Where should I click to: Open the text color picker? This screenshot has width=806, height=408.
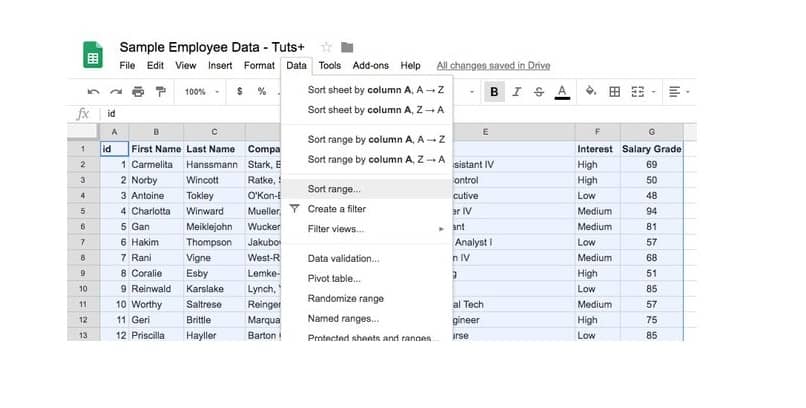(562, 92)
